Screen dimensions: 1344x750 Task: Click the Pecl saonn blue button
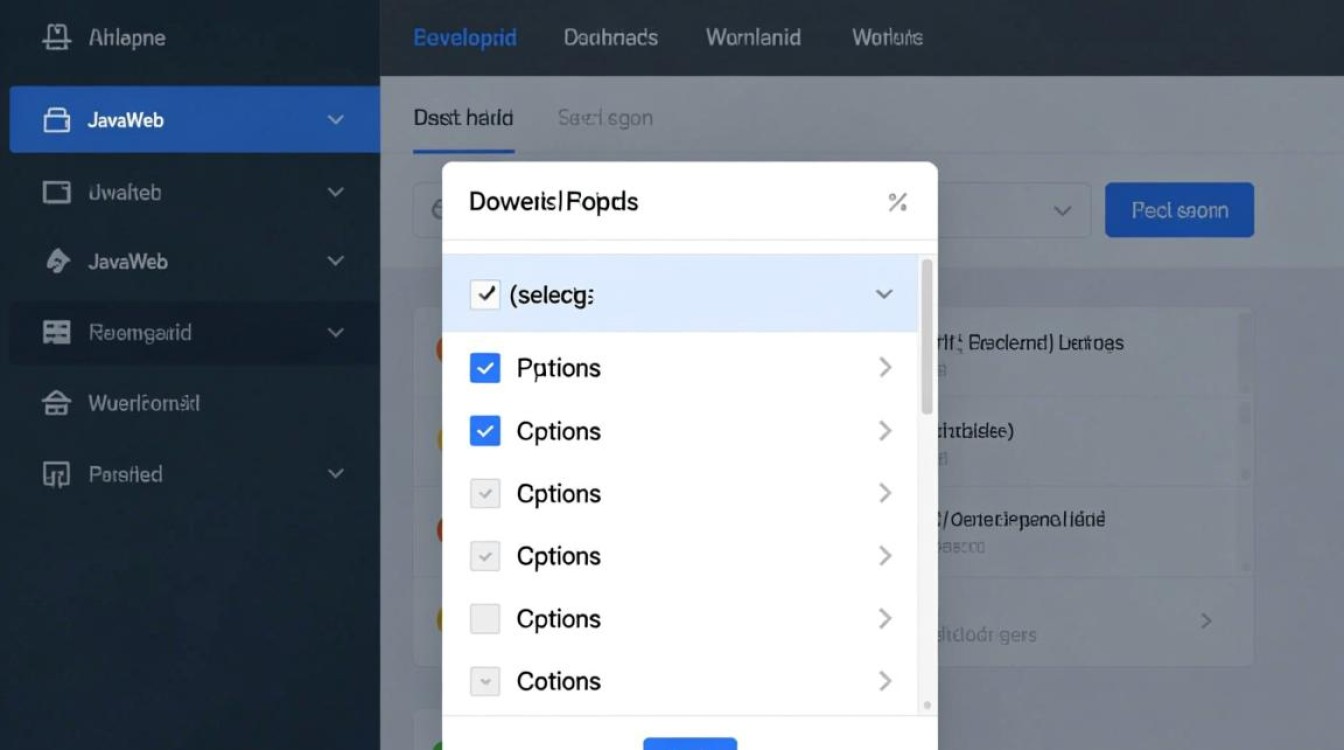[1179, 210]
